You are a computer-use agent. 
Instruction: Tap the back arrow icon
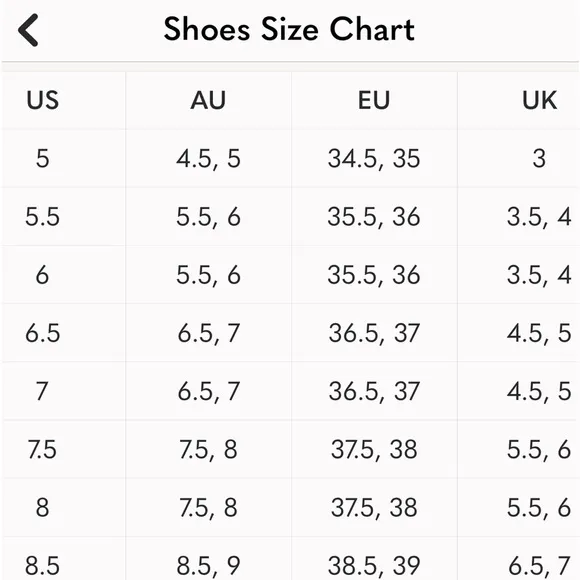[28, 30]
